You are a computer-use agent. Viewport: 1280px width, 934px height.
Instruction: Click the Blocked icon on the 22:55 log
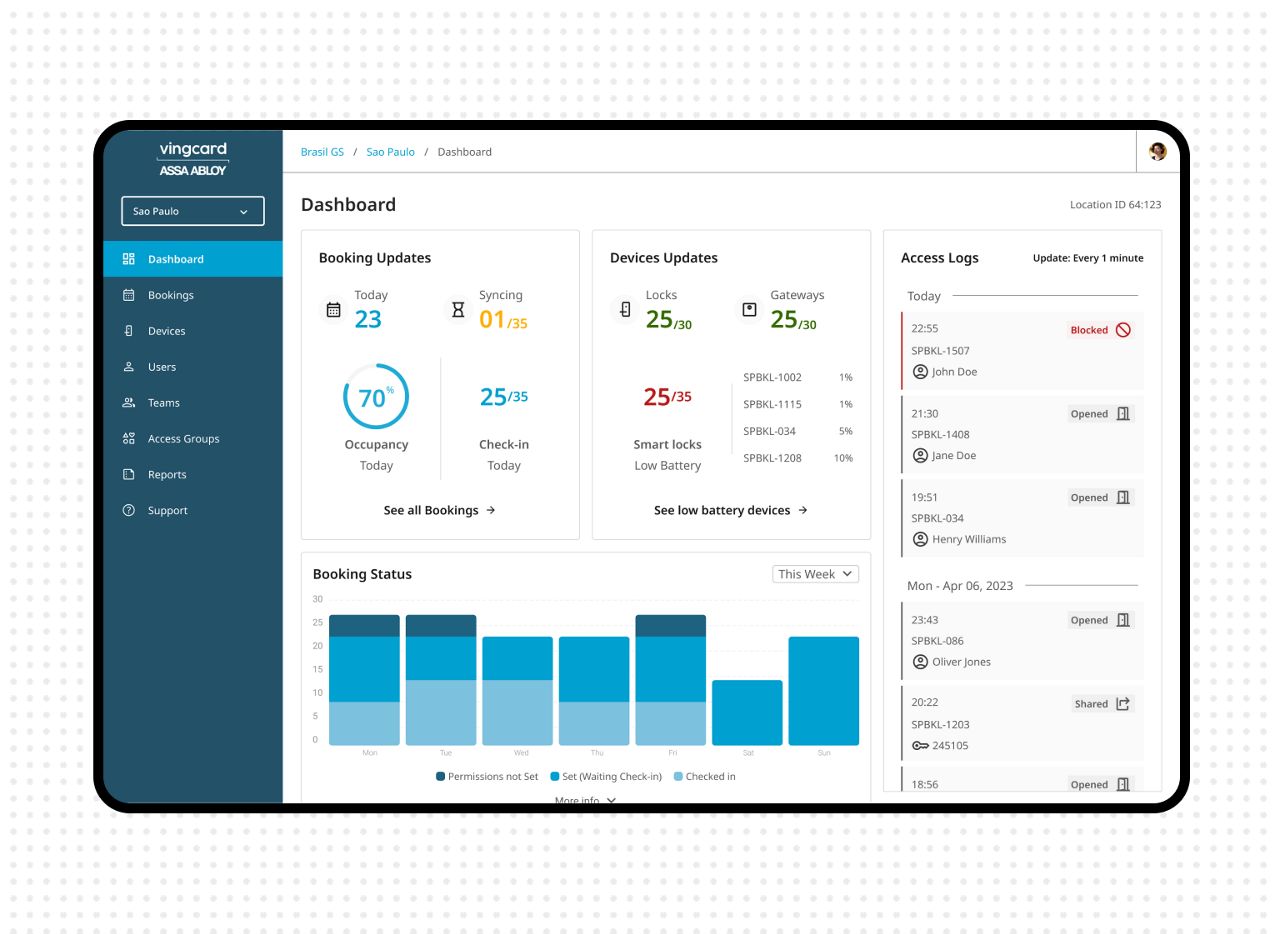point(1123,330)
